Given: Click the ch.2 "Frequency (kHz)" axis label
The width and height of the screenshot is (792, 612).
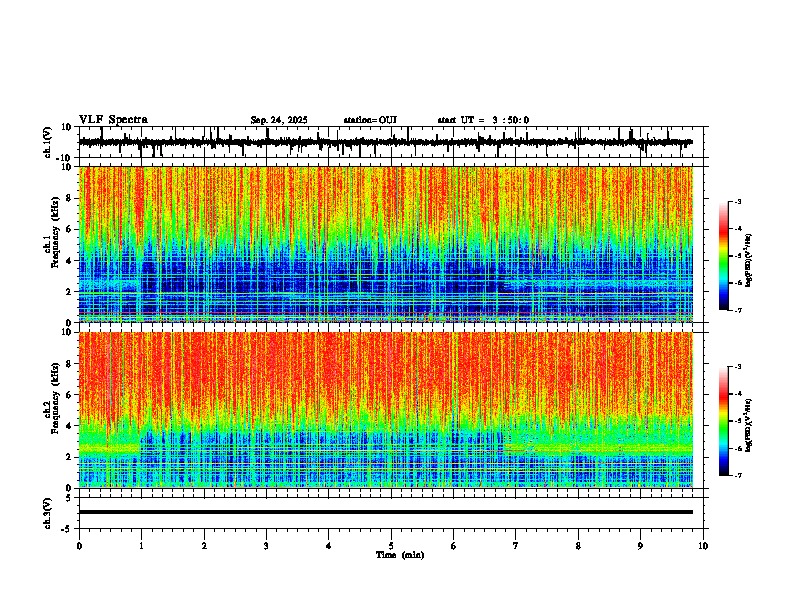Looking at the screenshot, I should pyautogui.click(x=56, y=398).
